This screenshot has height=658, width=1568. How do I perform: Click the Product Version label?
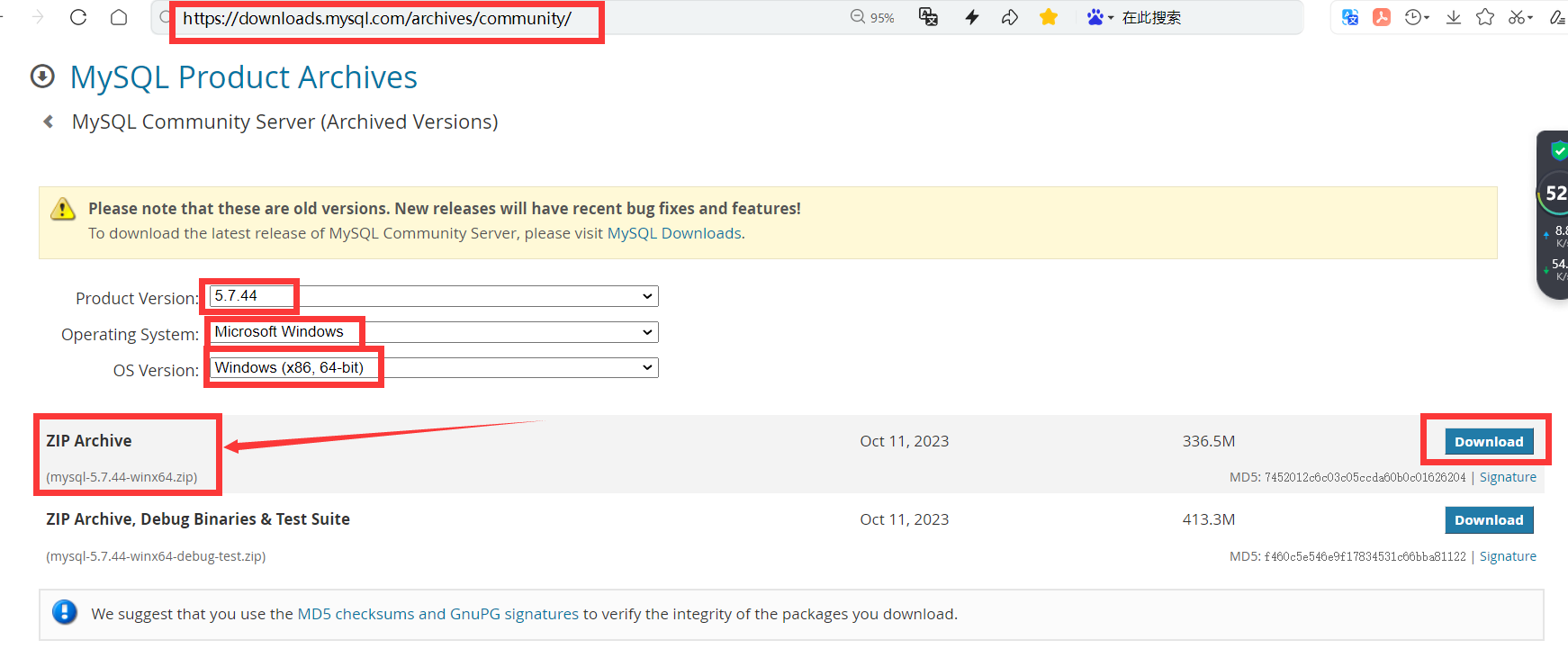pos(137,298)
